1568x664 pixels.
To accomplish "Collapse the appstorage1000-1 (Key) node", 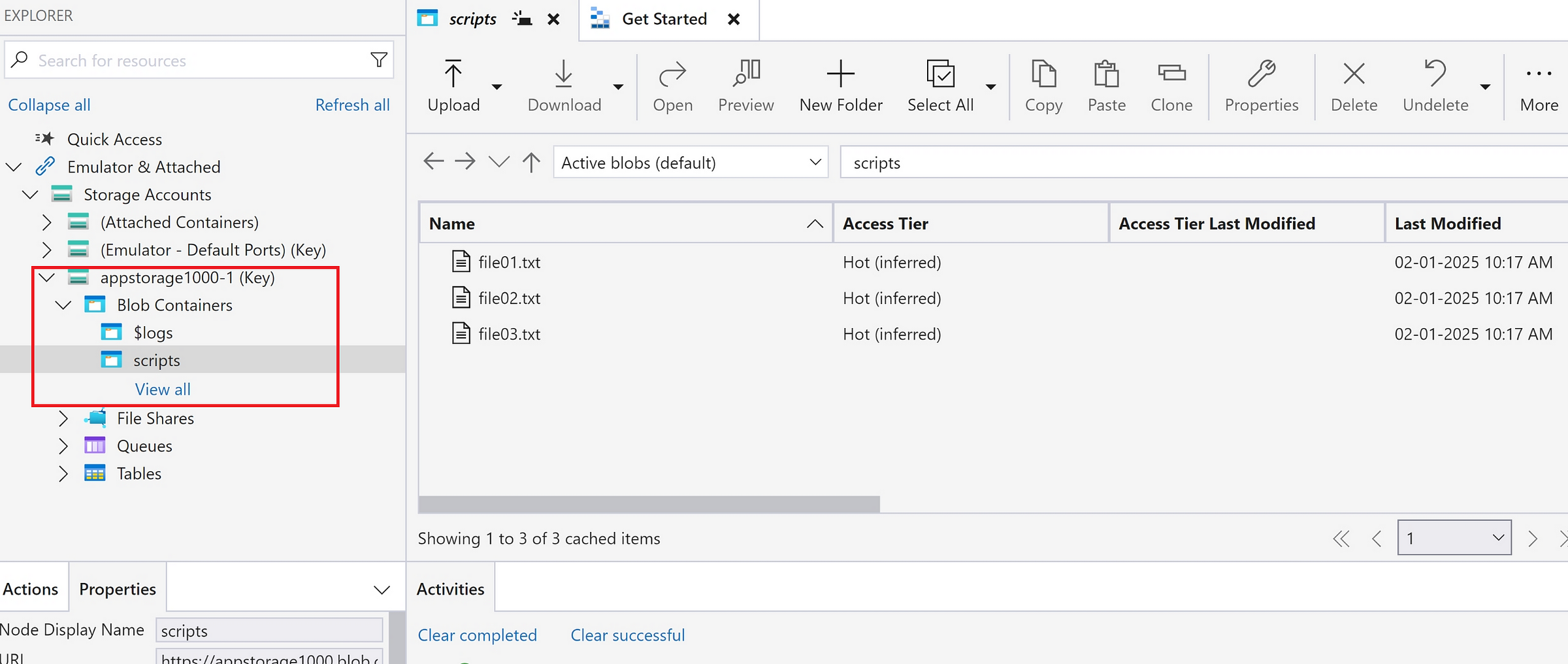I will point(46,278).
